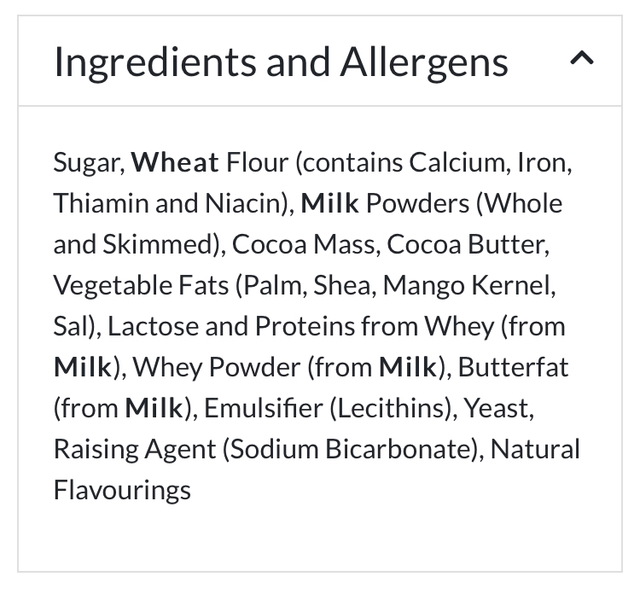Click the 'Cocoa Butter' ingredient text
The height and width of the screenshot is (589, 640).
[x=465, y=244]
